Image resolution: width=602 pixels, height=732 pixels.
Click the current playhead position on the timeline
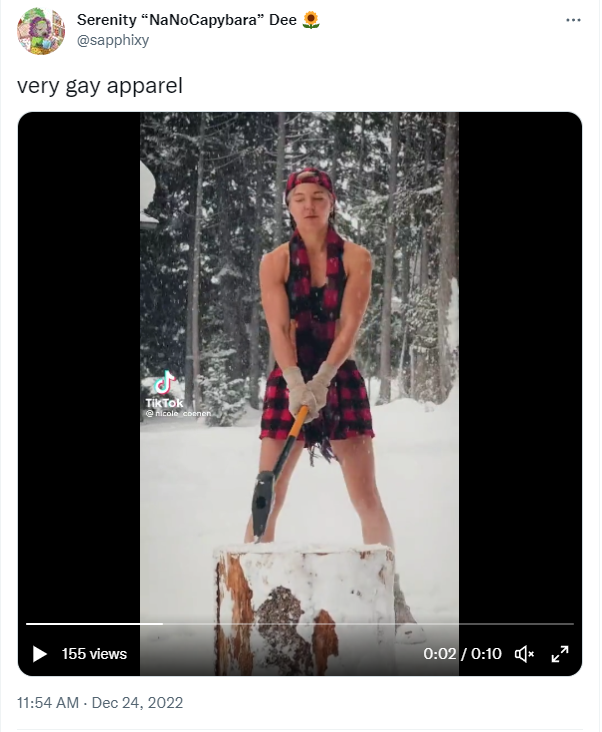click(x=162, y=624)
